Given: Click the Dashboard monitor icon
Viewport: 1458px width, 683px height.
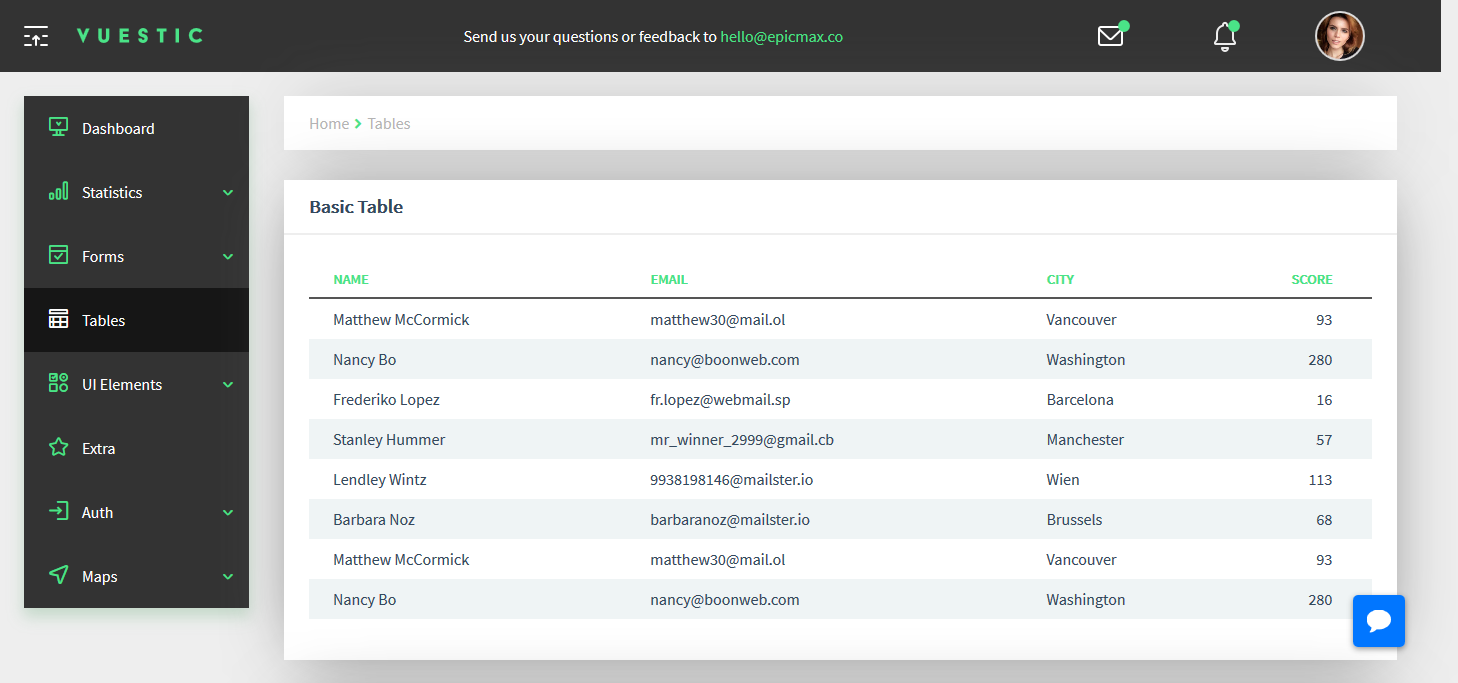Looking at the screenshot, I should [x=59, y=127].
